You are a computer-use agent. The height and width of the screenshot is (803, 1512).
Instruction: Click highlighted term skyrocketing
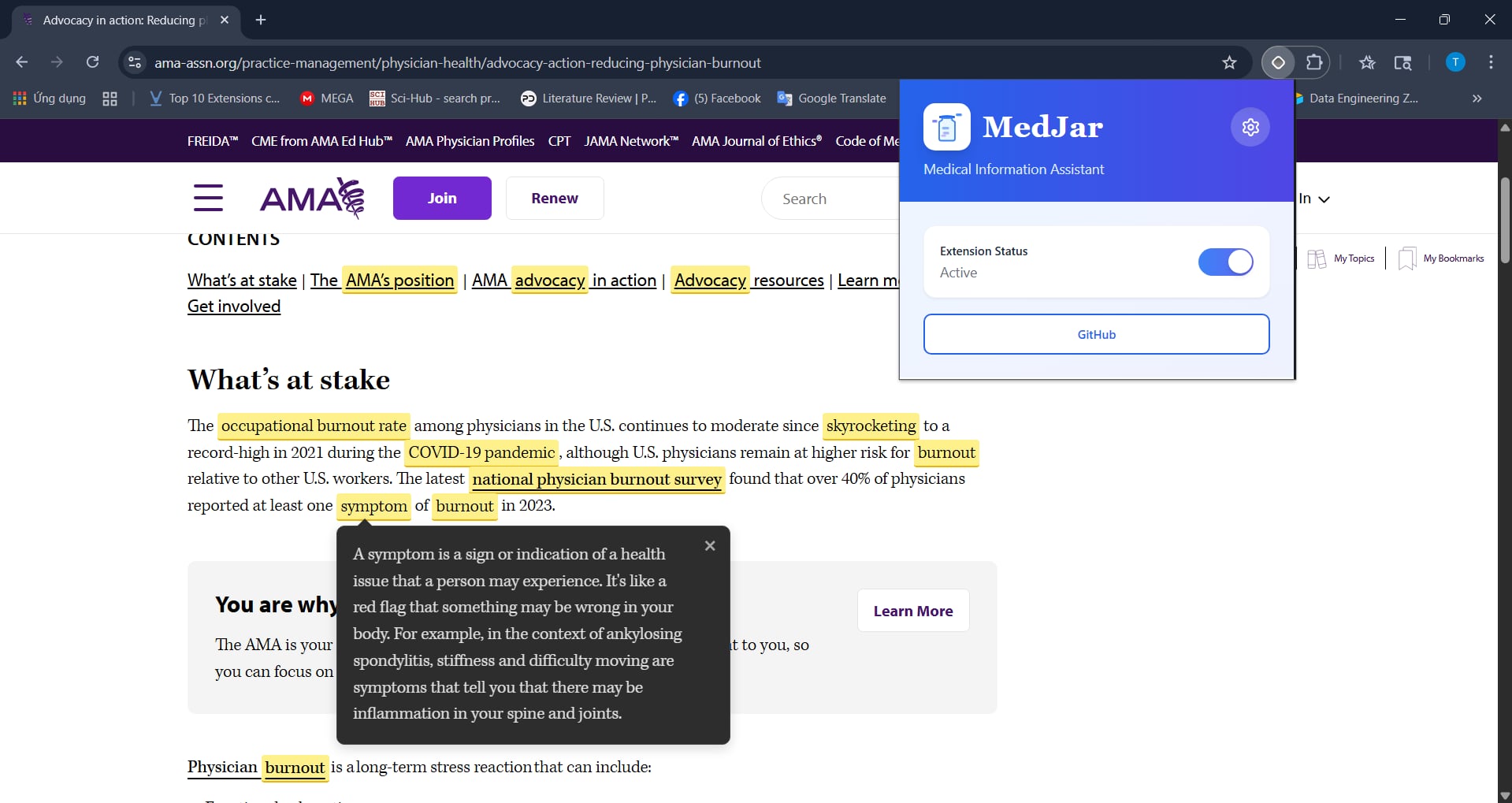pos(871,426)
